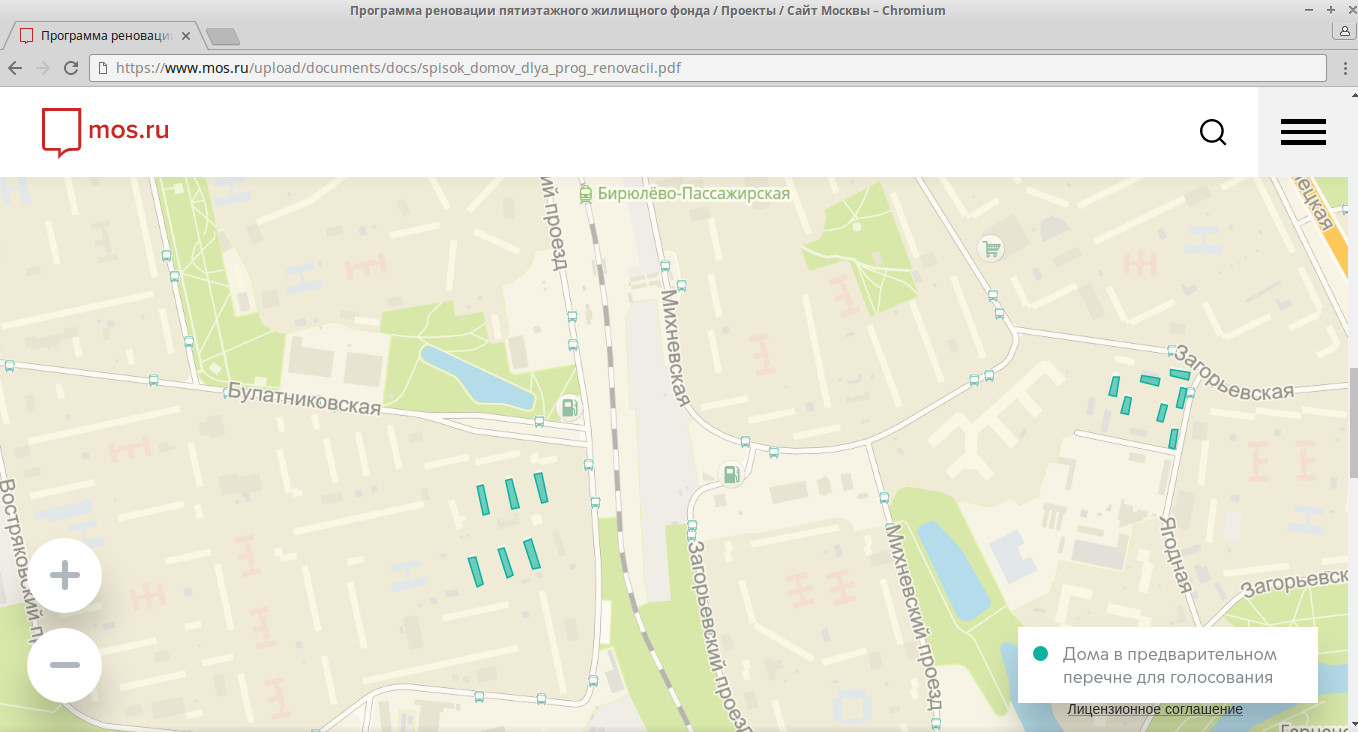This screenshot has height=732, width=1358.
Task: Close the Программа реновации browser tab
Action: click(186, 36)
